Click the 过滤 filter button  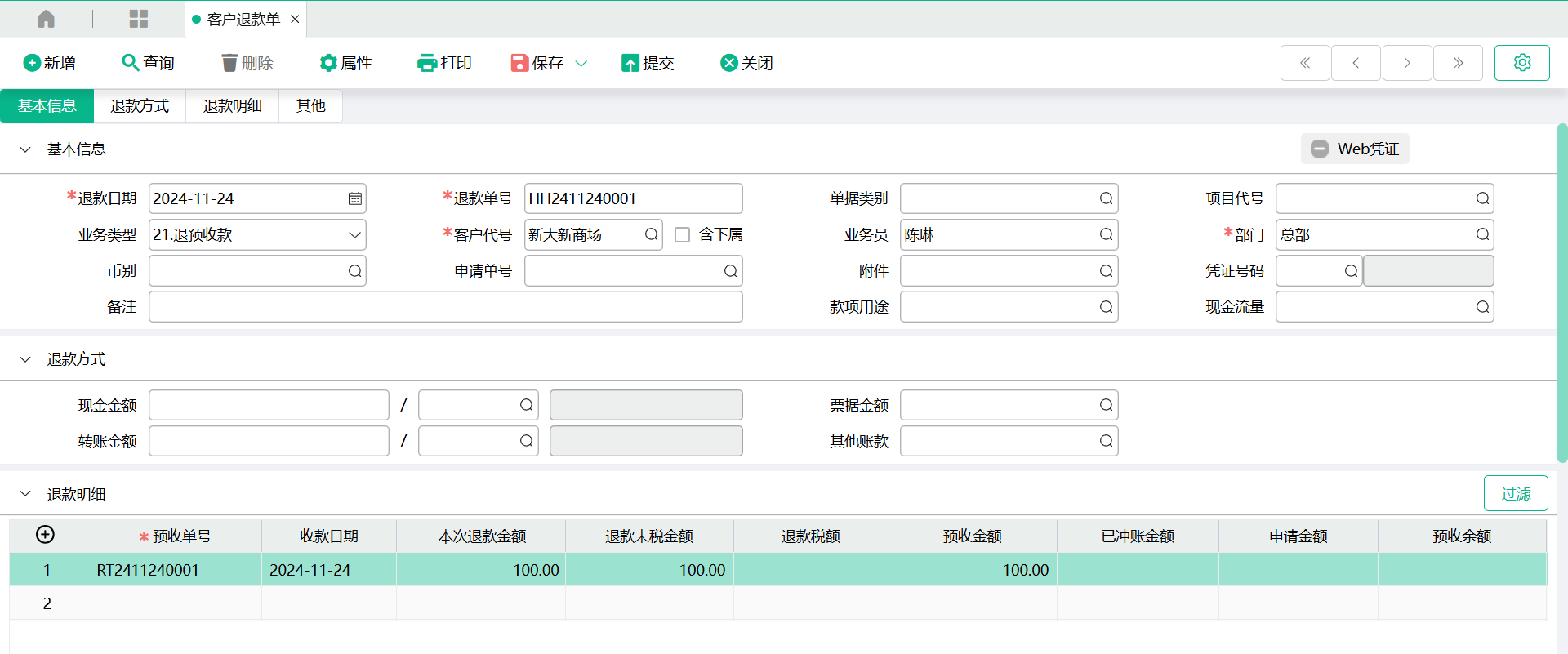click(x=1516, y=493)
